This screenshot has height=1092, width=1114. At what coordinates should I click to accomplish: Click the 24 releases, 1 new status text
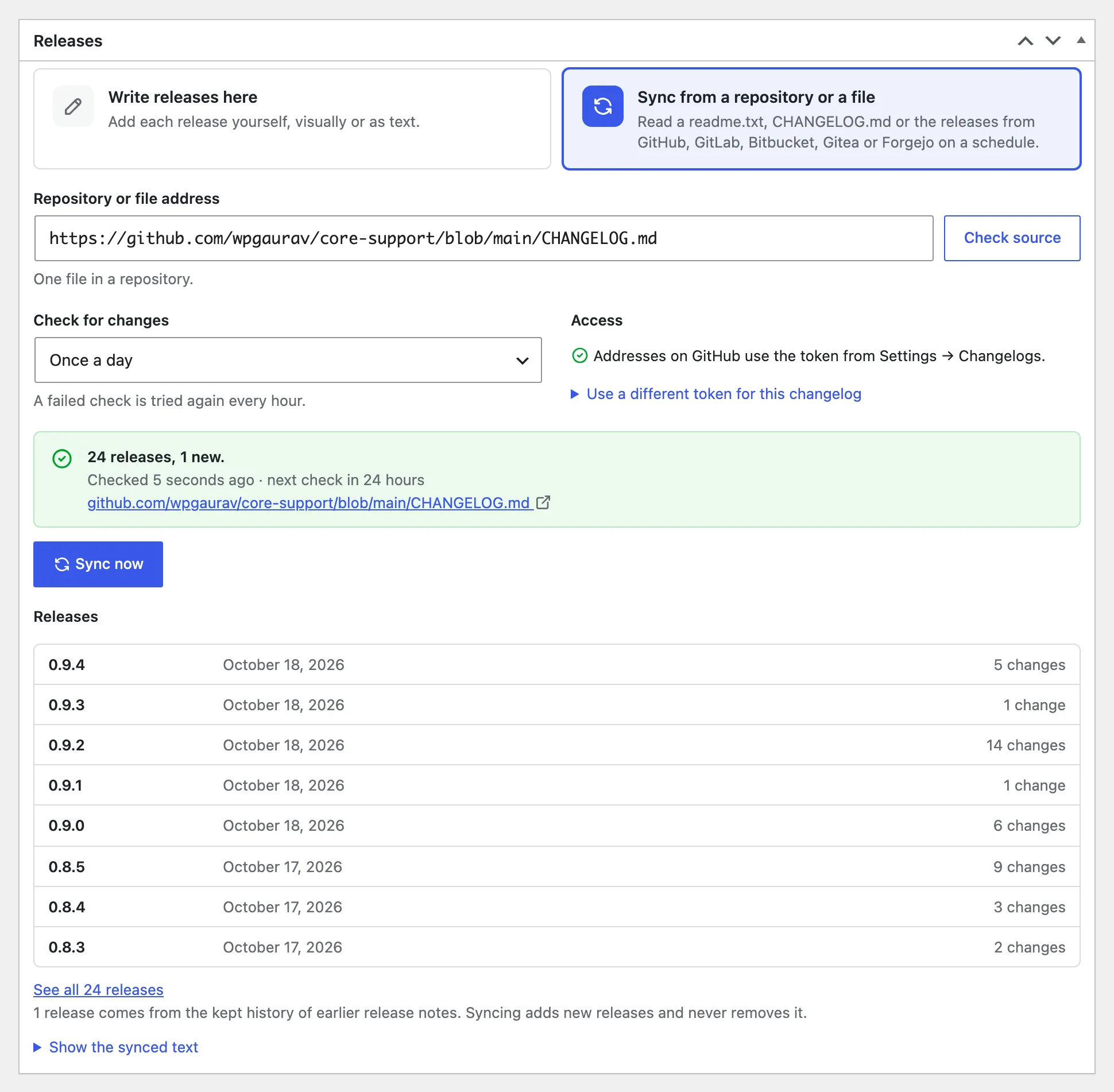point(156,457)
